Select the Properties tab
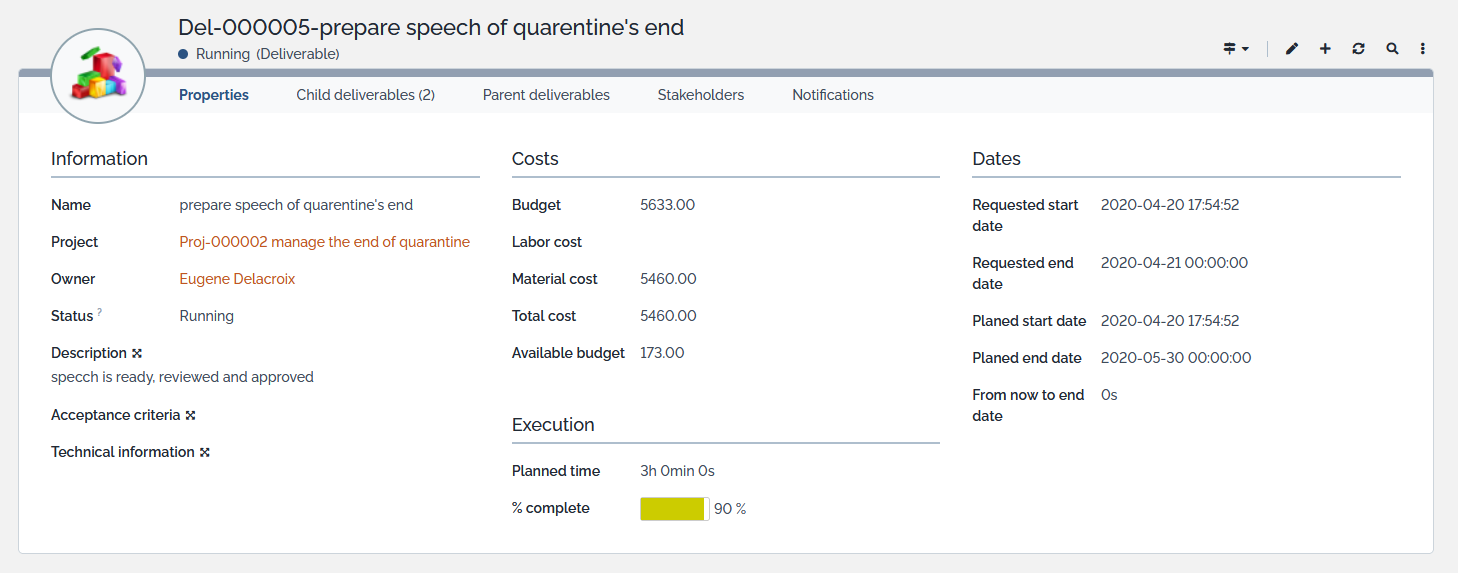Screen dimensions: 1458x573 (x=214, y=95)
